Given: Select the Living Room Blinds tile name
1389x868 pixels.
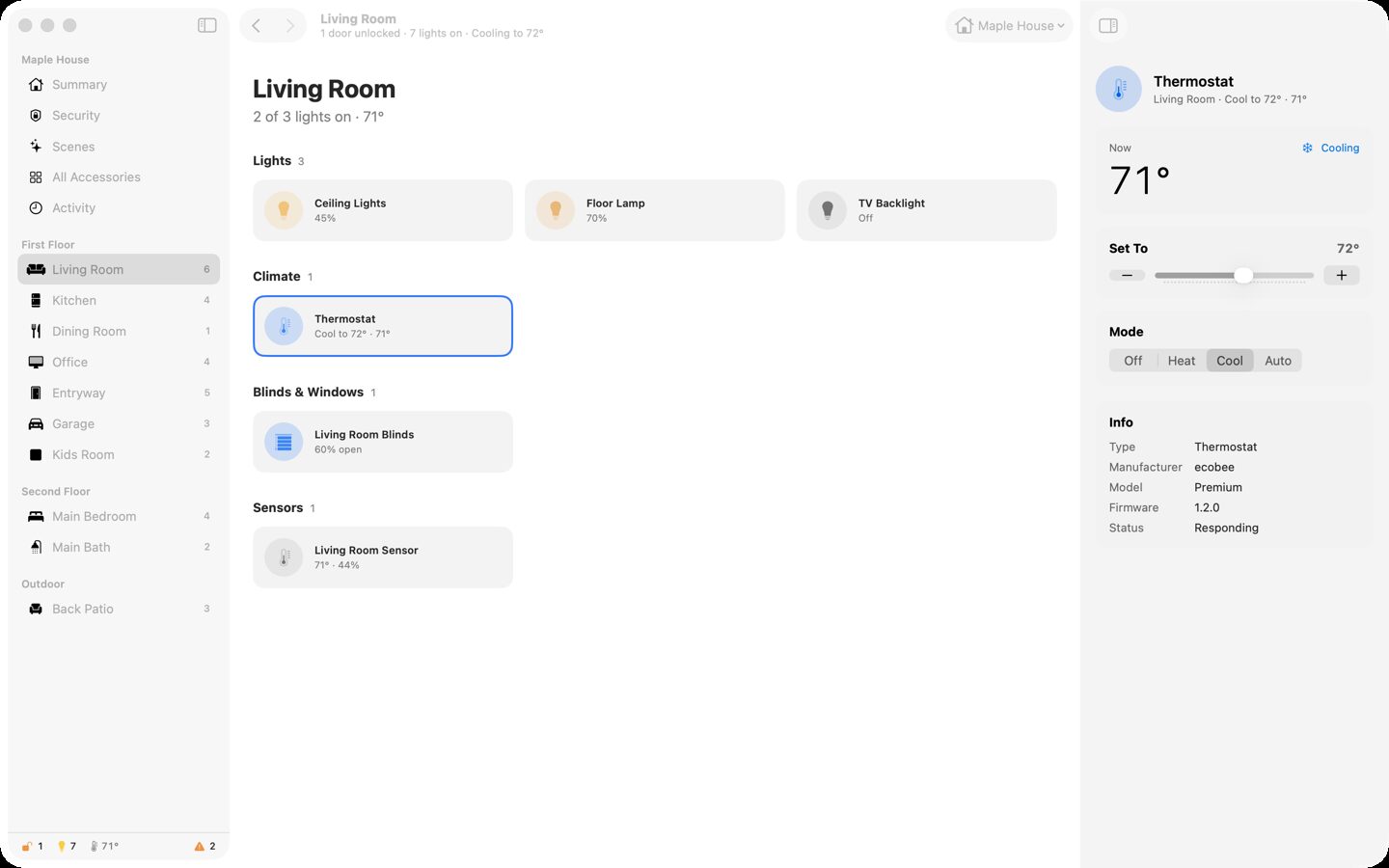Looking at the screenshot, I should click(364, 435).
